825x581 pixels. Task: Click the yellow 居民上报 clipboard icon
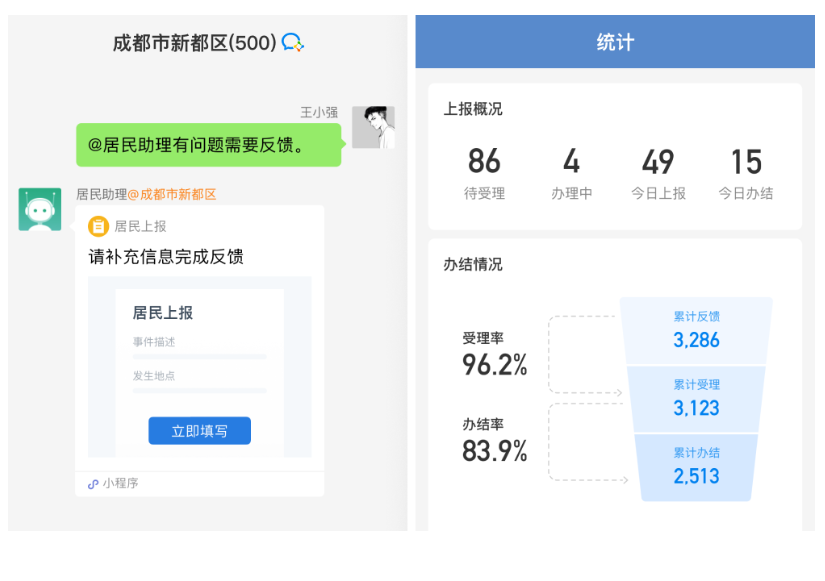tap(98, 226)
